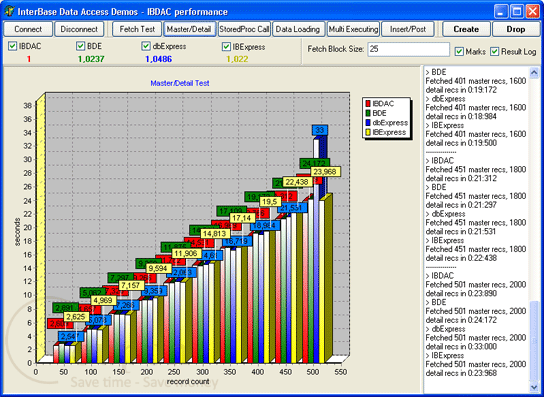Maximize the IBDAC performance window
Image resolution: width=544 pixels, height=397 pixels.
(x=517, y=11)
